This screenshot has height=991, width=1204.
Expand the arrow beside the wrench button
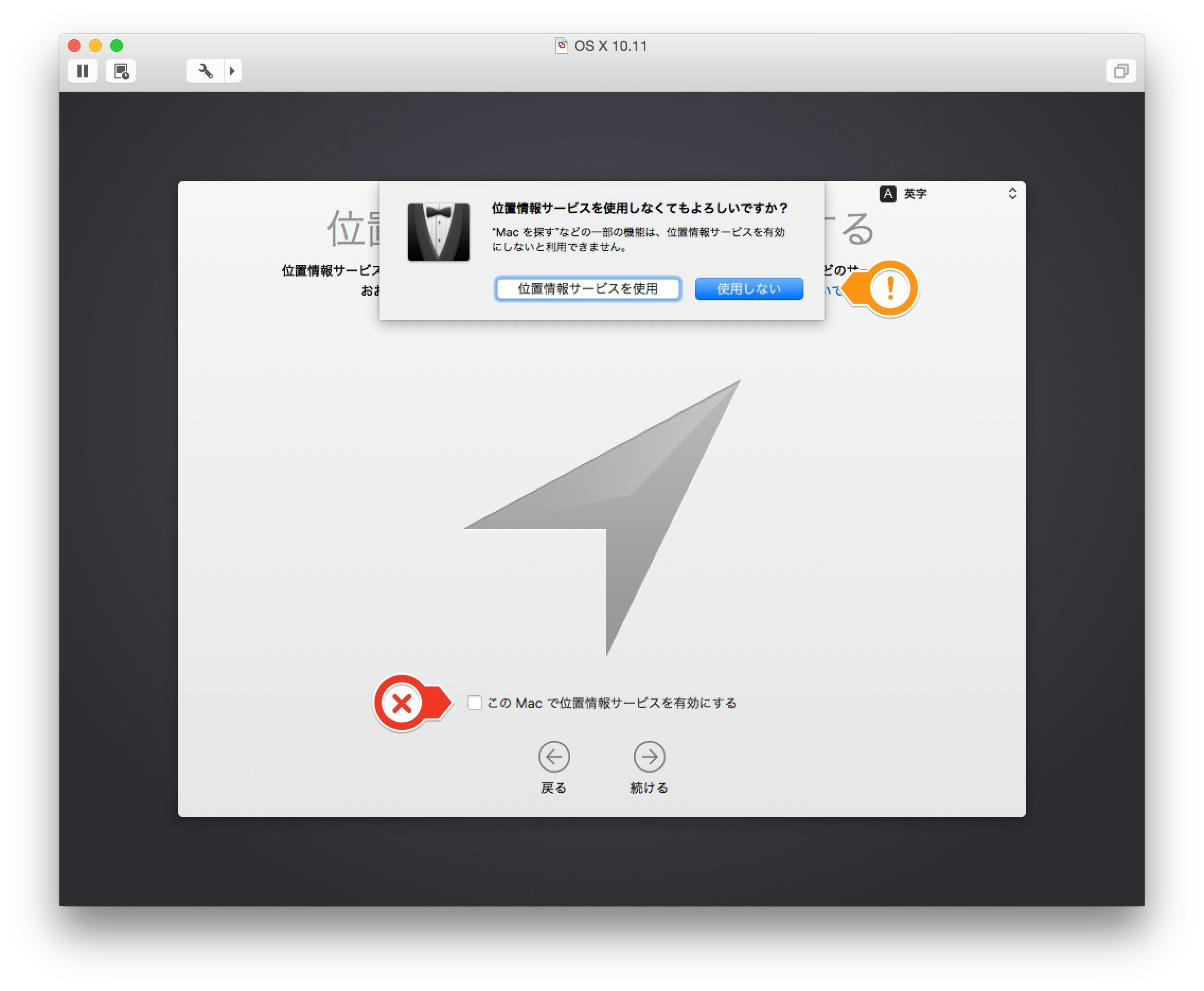tap(232, 71)
